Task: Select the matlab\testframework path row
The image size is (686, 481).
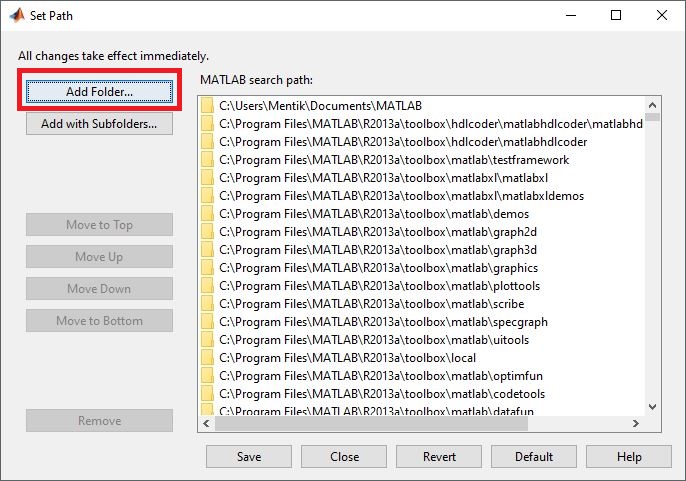Action: pos(422,160)
